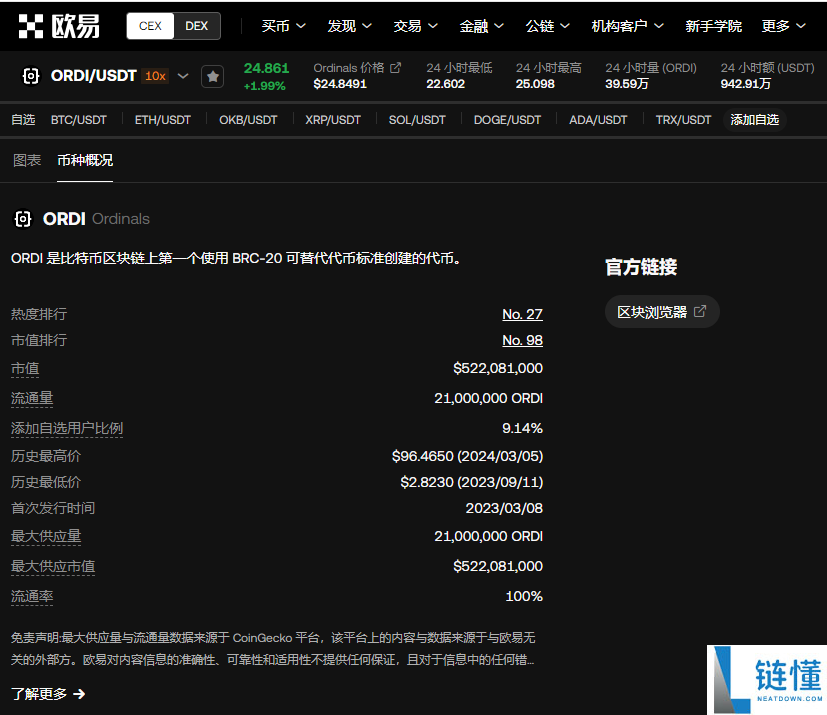This screenshot has width=827, height=715.
Task: Open the Ordinals 价格 external link icon
Action: (396, 67)
